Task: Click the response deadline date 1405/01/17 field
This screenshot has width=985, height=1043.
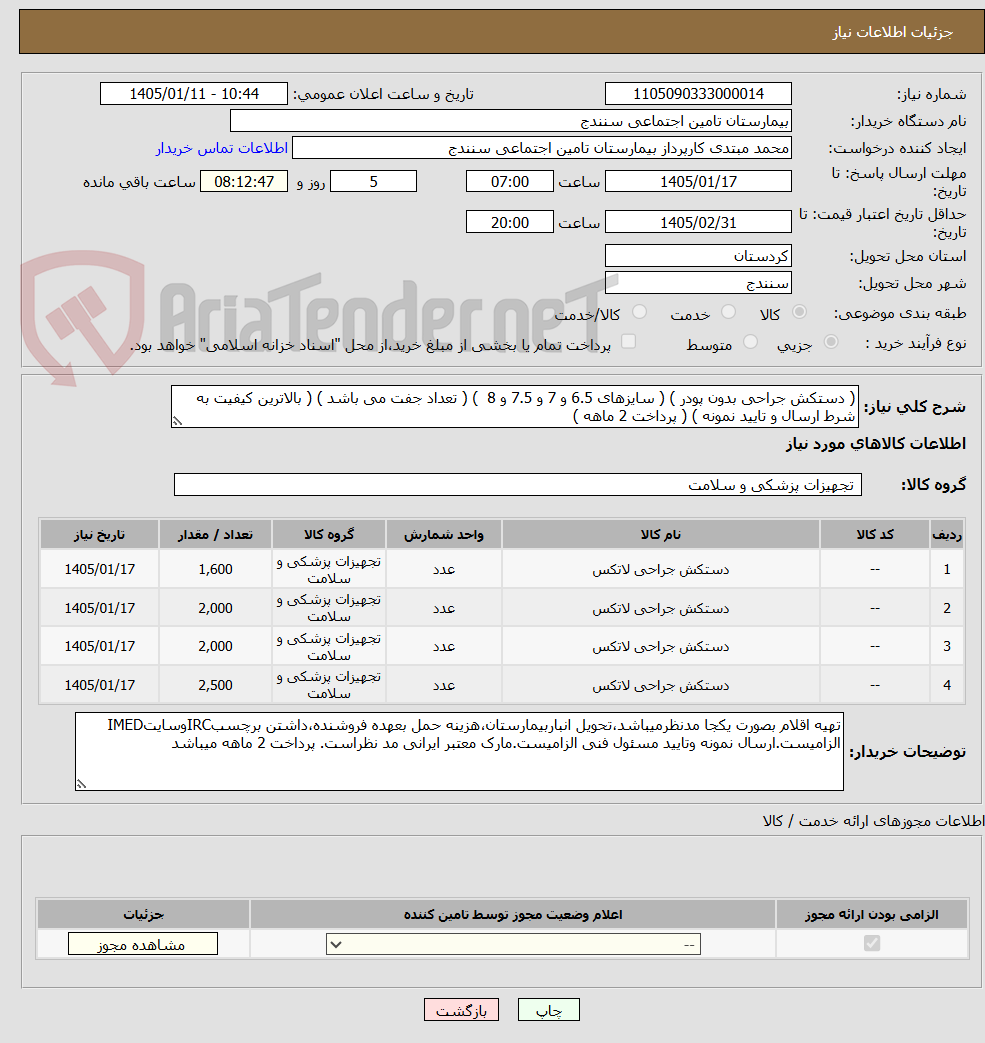Action: click(x=698, y=182)
